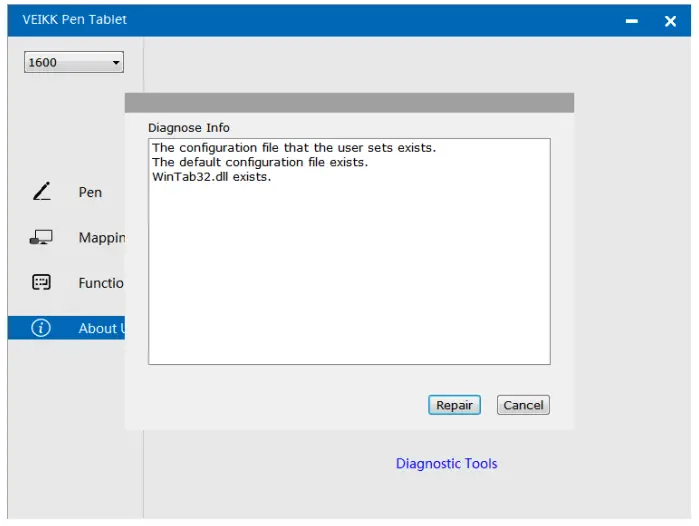
Task: Select the About Us tab
Action: coord(66,328)
